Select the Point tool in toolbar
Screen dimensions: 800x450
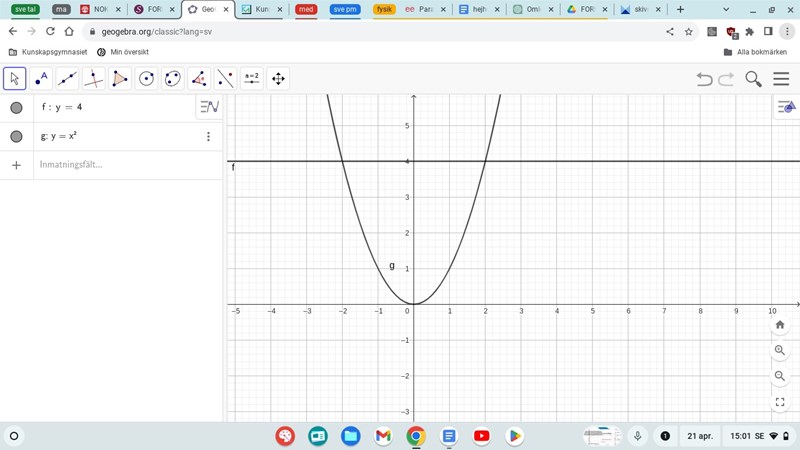pos(41,78)
